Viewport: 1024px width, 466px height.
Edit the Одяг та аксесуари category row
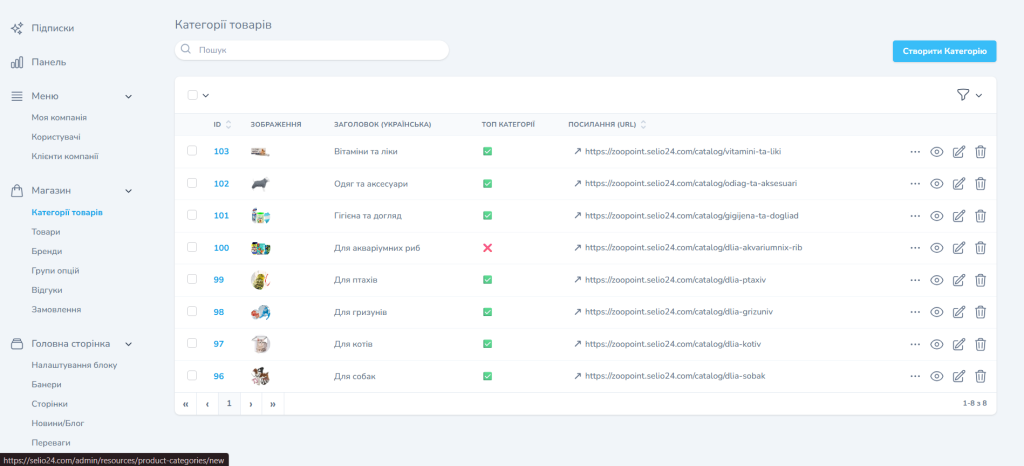[x=958, y=184]
